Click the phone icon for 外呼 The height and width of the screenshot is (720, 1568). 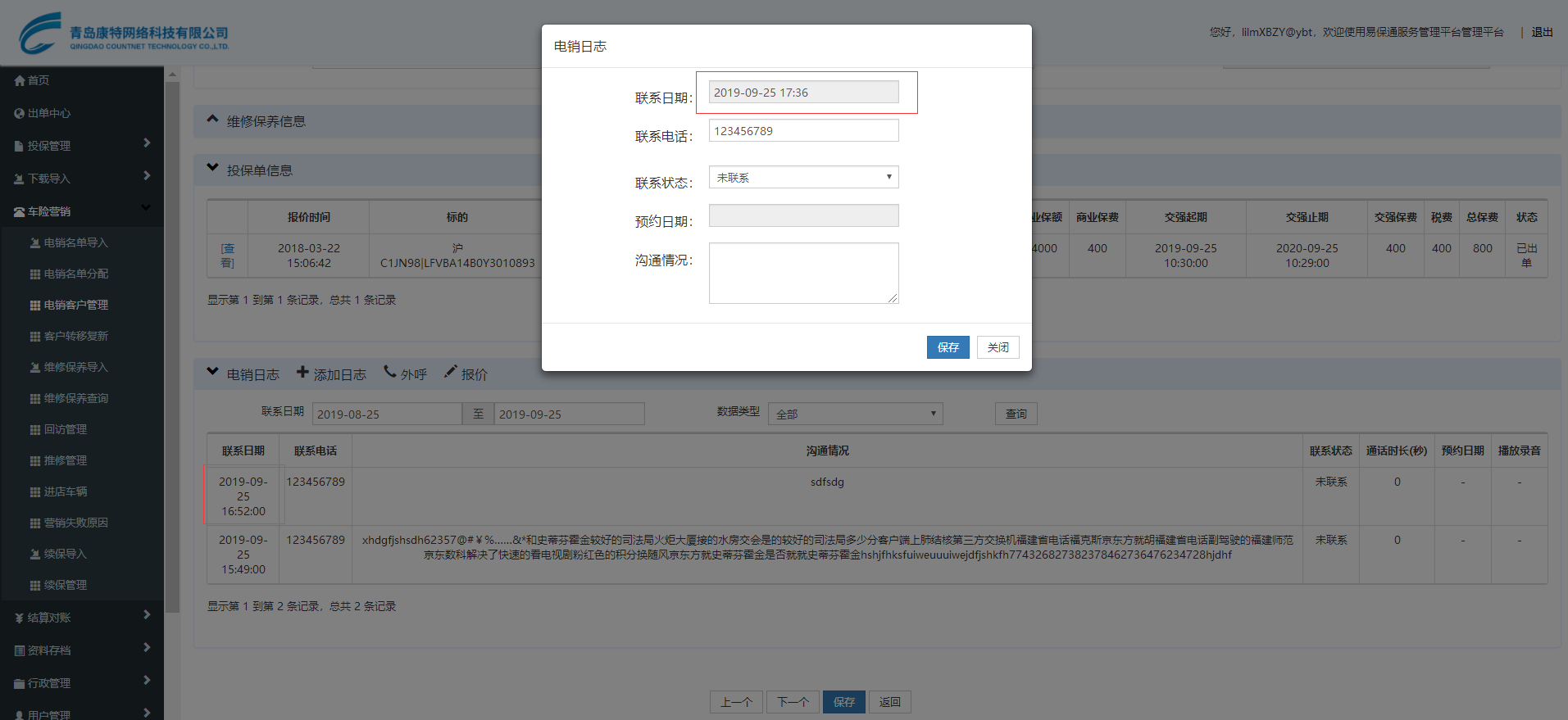point(390,372)
